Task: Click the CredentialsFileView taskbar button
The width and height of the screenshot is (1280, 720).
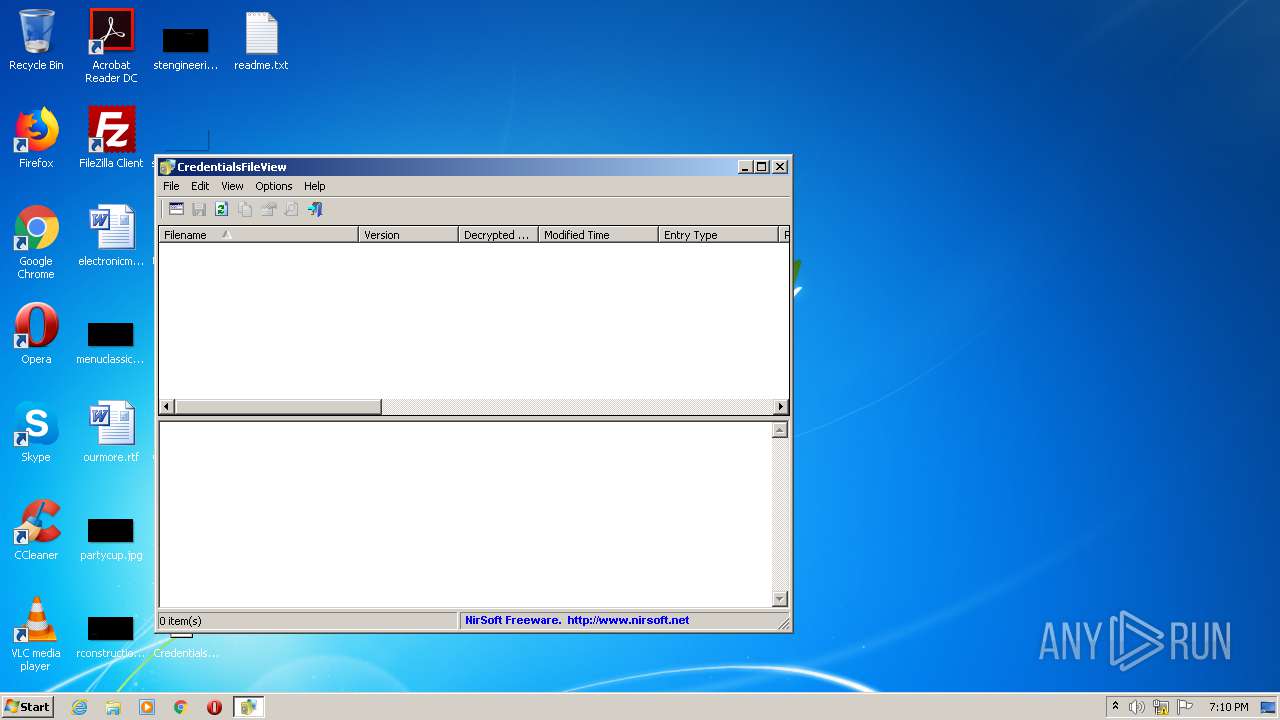Action: pos(248,707)
